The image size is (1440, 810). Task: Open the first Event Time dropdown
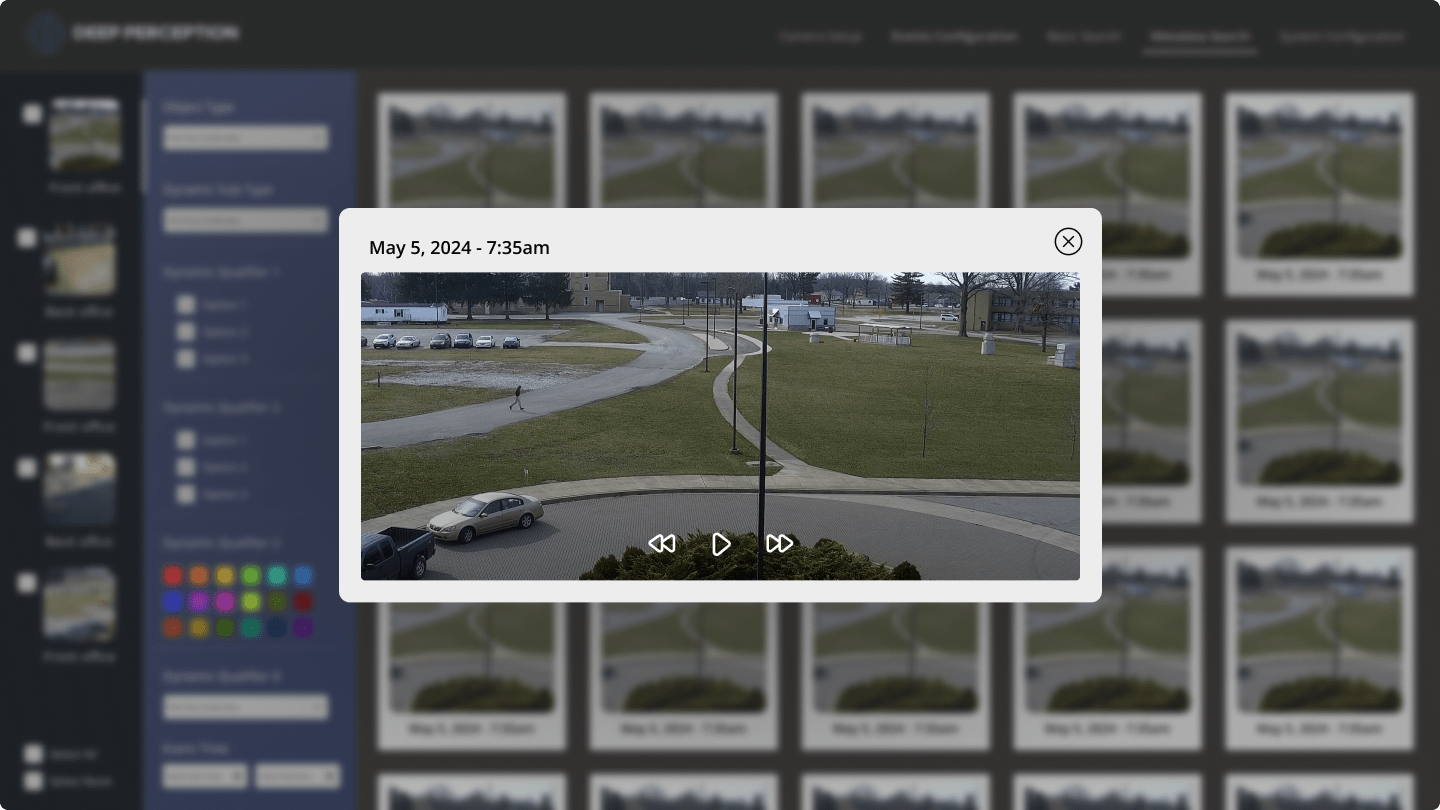click(205, 775)
